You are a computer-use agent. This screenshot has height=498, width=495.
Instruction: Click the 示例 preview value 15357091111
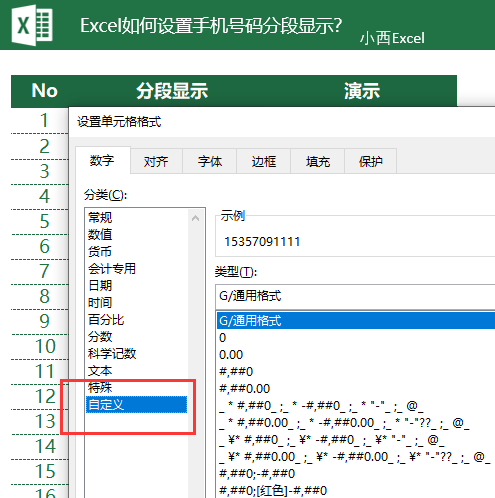[x=262, y=242]
